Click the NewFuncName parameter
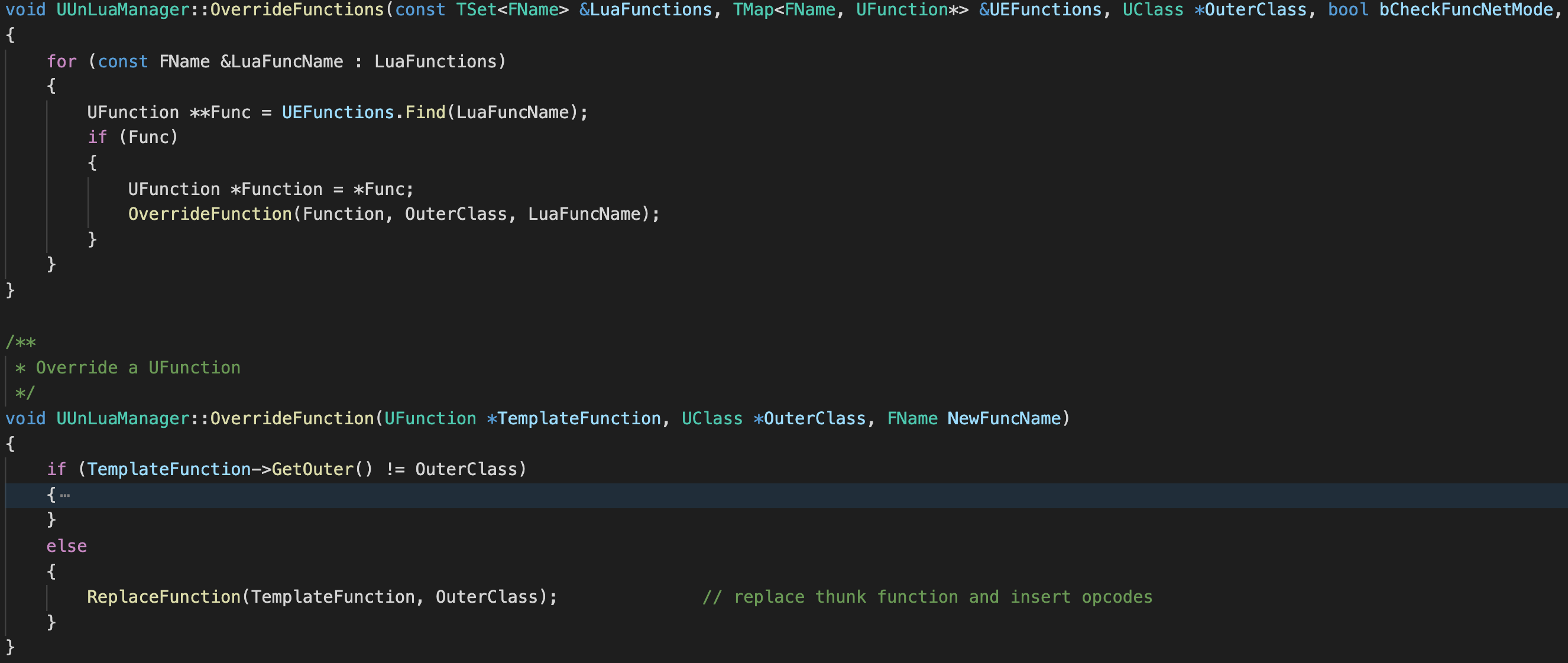The width and height of the screenshot is (1568, 663). (1003, 418)
